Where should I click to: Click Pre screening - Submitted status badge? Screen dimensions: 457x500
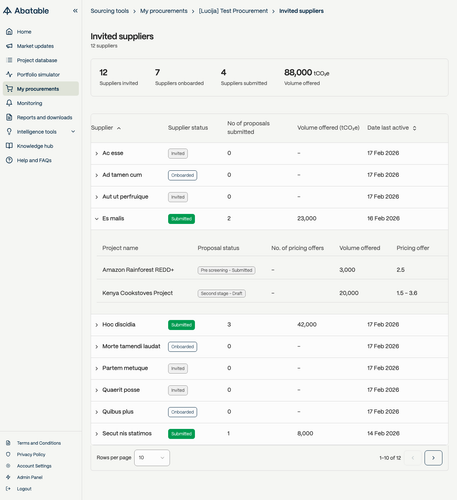(x=227, y=270)
